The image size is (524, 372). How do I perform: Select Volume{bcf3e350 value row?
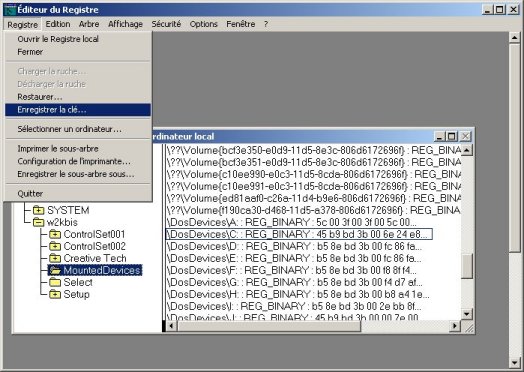click(314, 150)
